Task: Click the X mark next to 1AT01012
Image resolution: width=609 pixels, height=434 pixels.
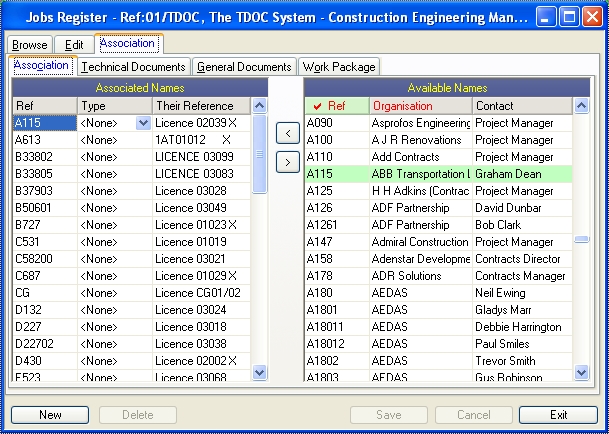Action: tap(226, 140)
